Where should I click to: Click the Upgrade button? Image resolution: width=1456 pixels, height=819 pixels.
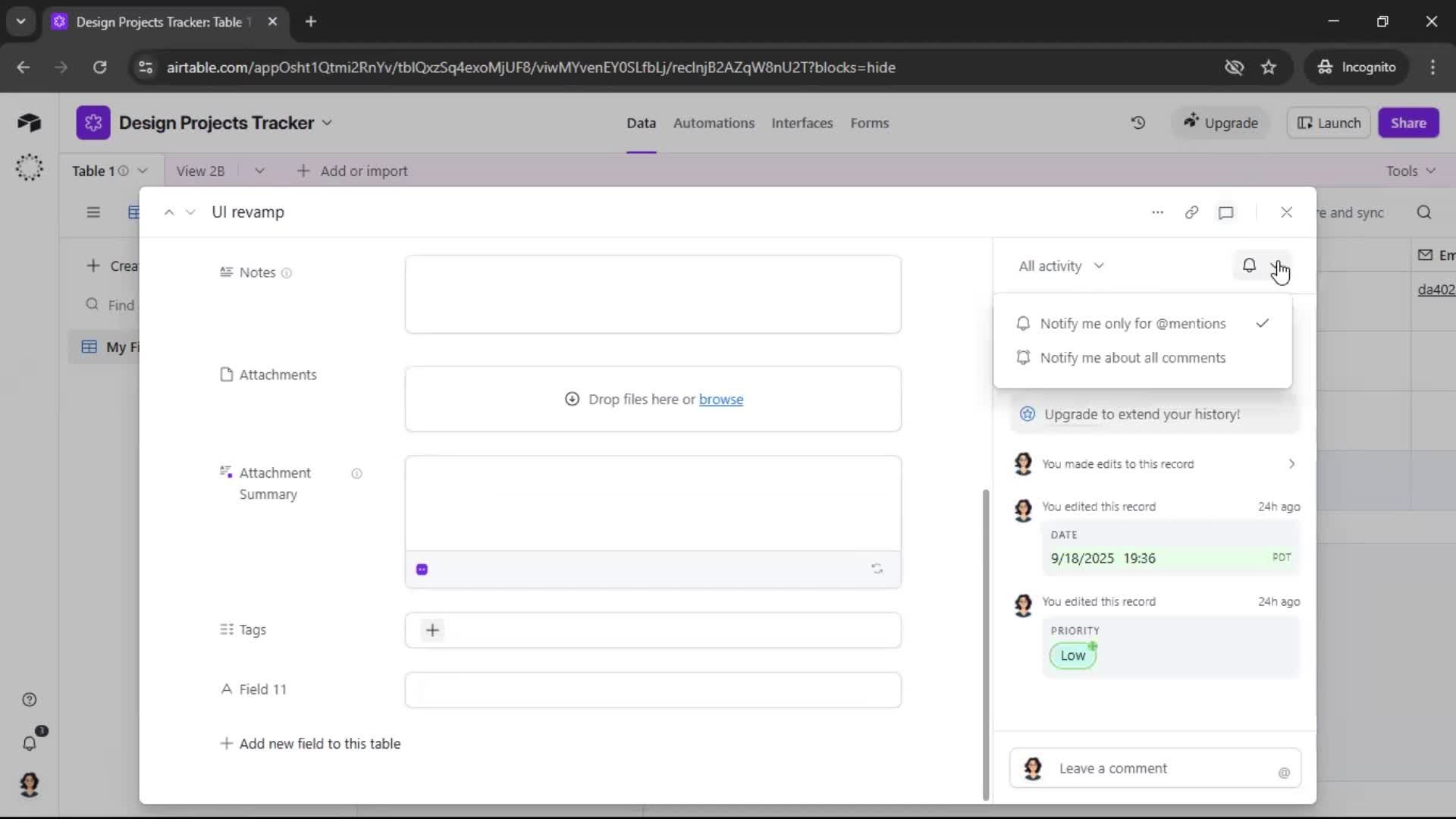(x=1221, y=123)
